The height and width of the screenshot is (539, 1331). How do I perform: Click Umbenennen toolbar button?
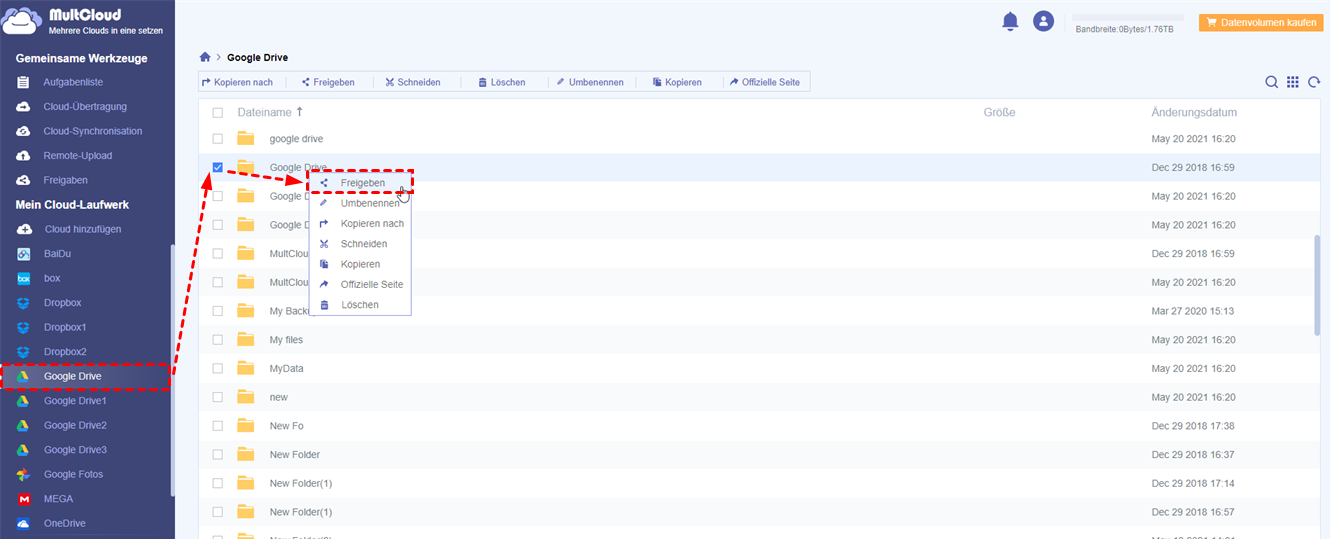click(x=591, y=82)
